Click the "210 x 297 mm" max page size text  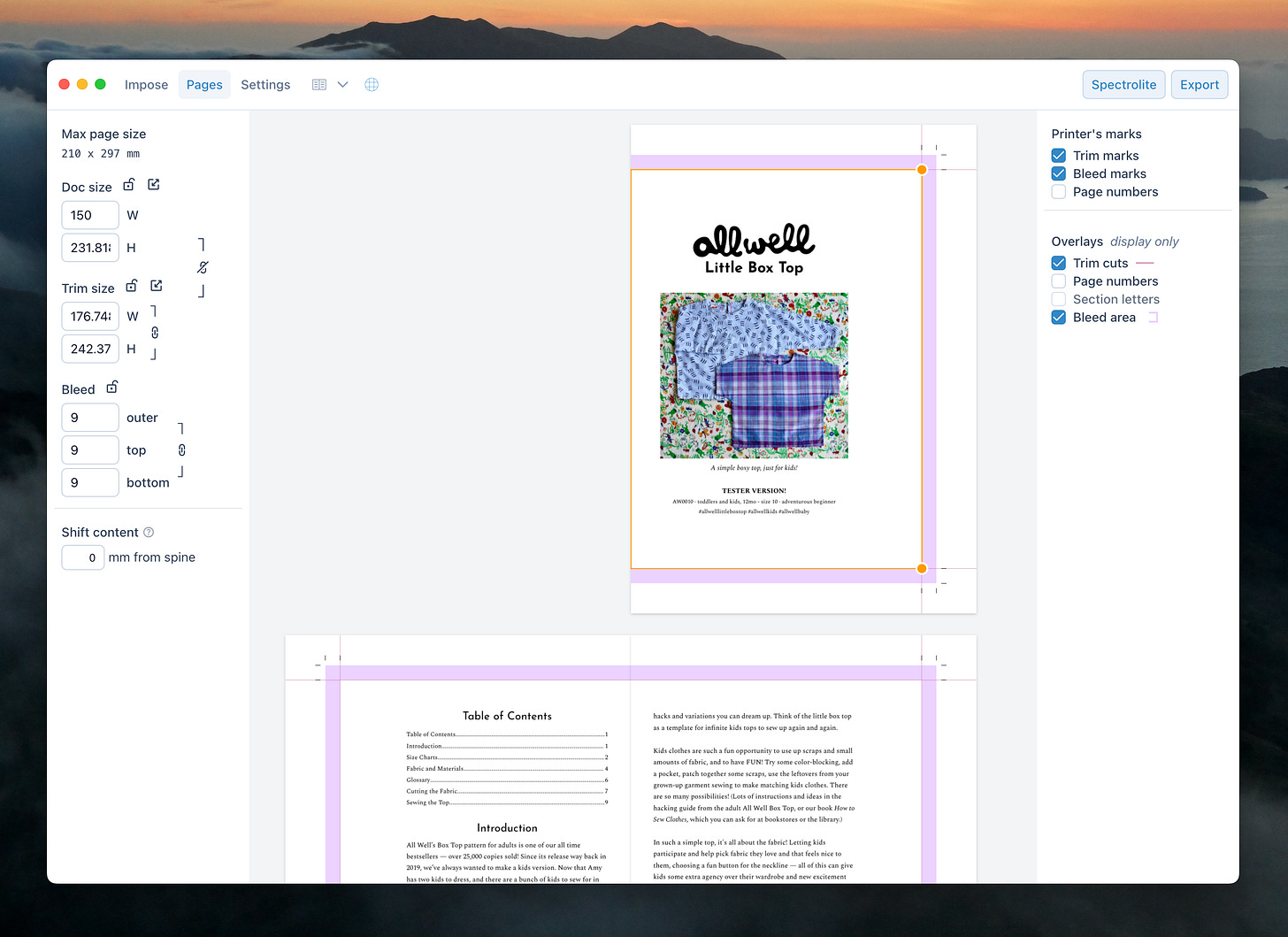(101, 154)
